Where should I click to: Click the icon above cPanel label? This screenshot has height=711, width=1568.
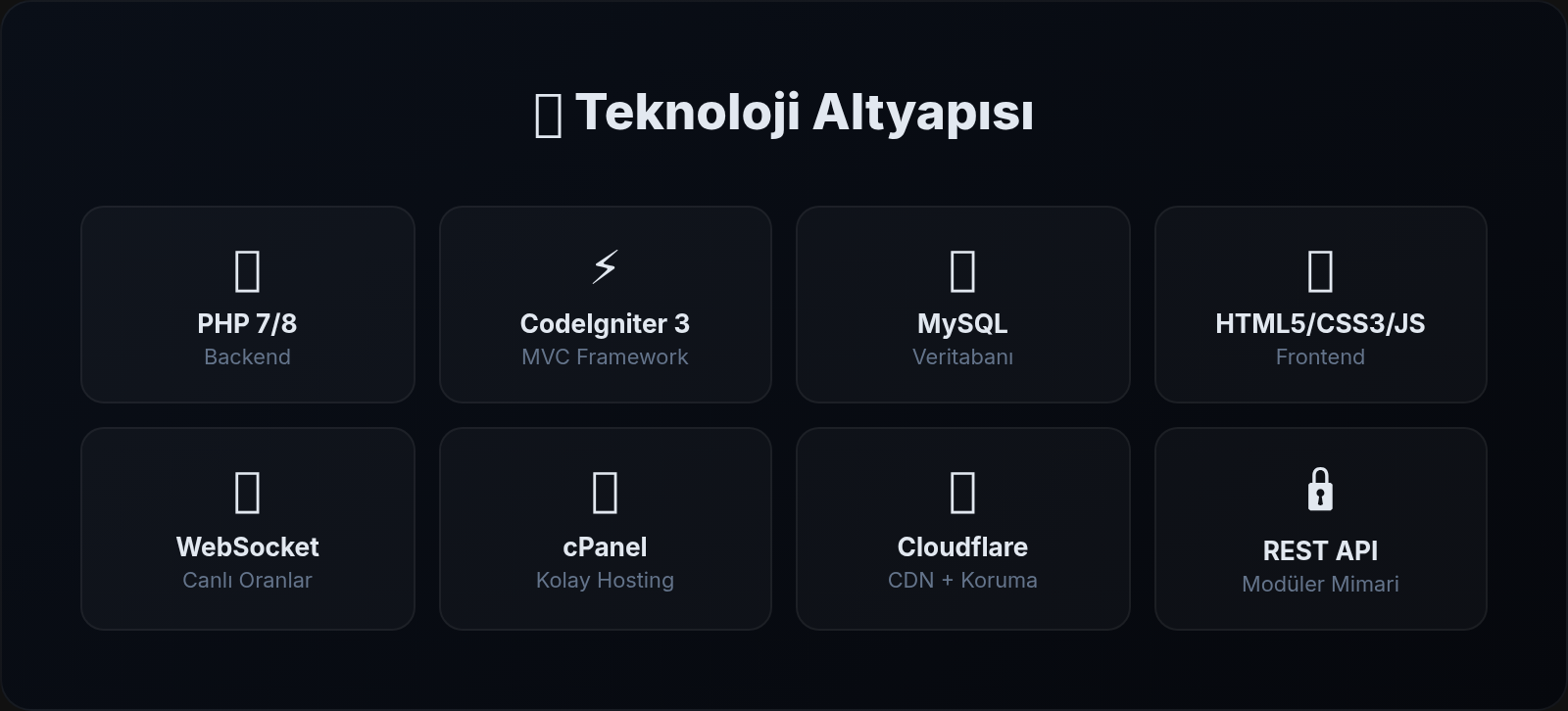(605, 493)
